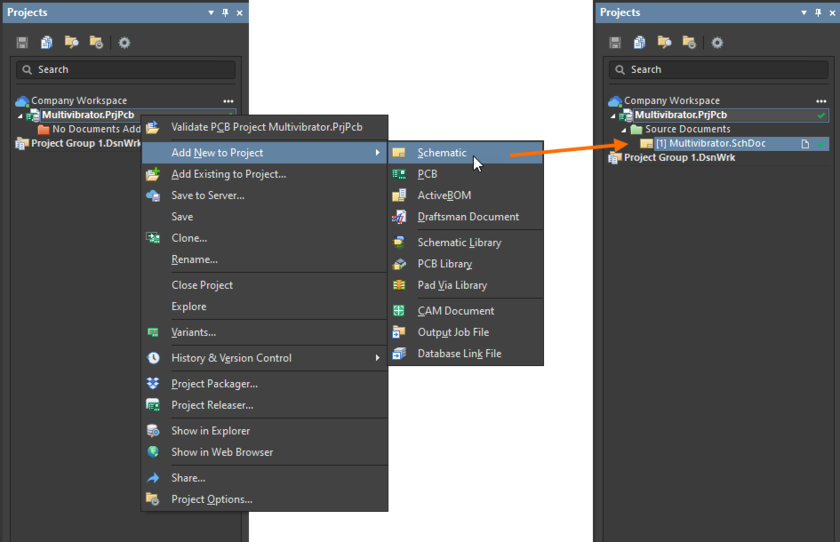Open settings gear in right Projects panel
The image size is (840, 542).
click(717, 42)
